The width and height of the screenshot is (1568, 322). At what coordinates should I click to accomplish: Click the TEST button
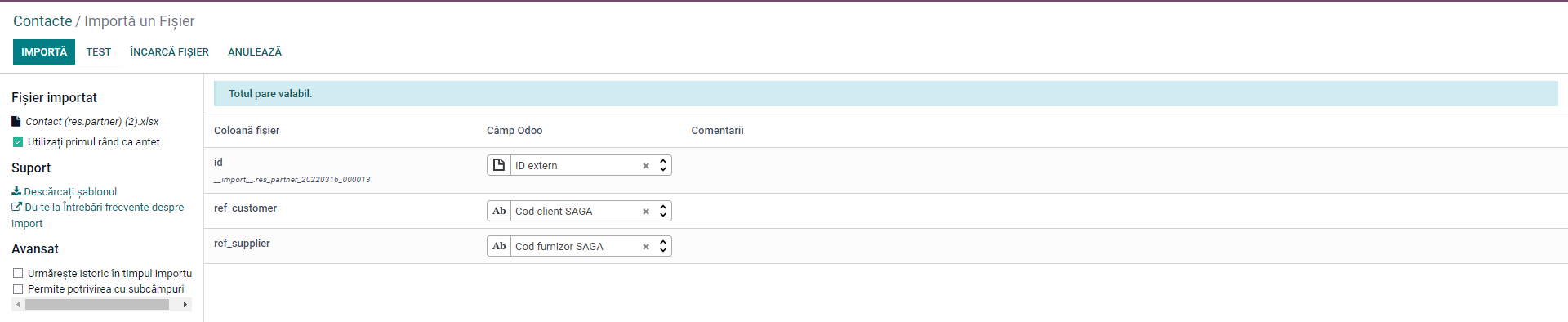(99, 51)
